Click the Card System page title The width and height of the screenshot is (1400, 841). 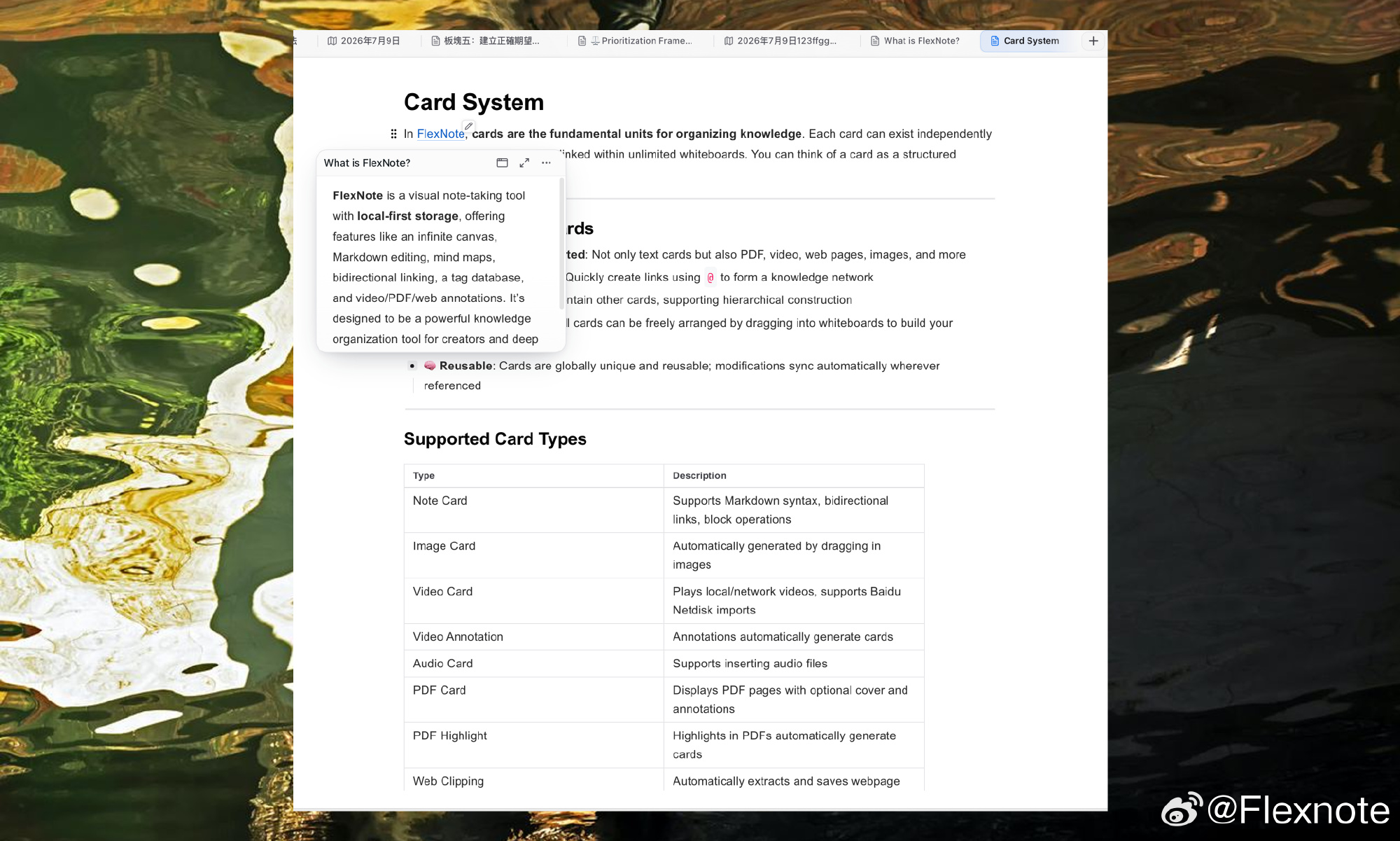(474, 102)
